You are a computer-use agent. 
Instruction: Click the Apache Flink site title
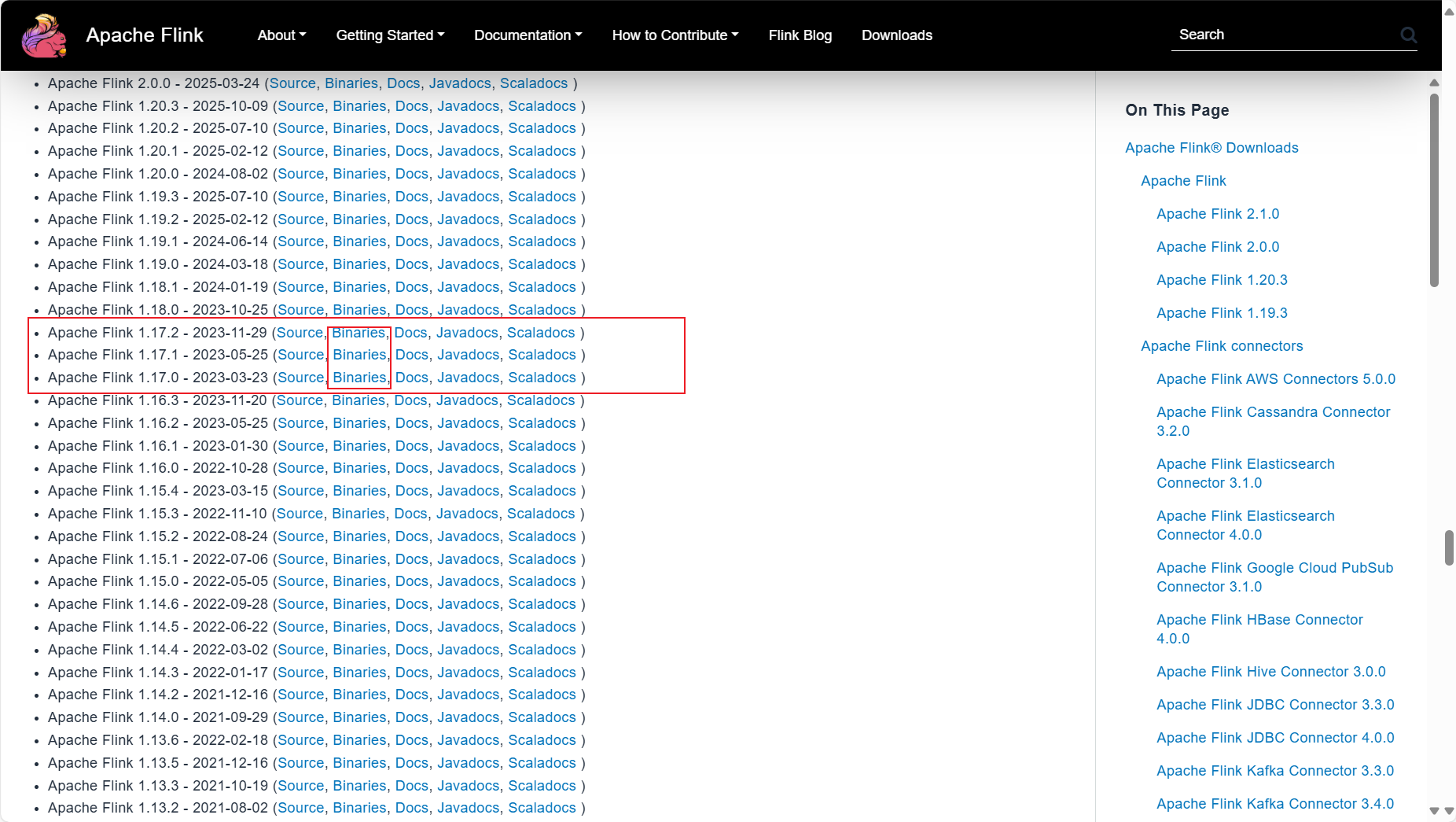click(145, 35)
